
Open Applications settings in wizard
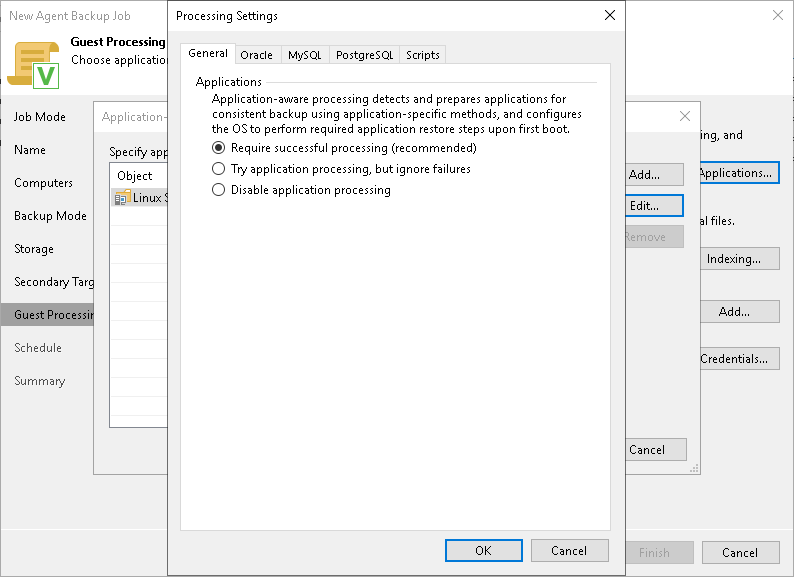[739, 173]
